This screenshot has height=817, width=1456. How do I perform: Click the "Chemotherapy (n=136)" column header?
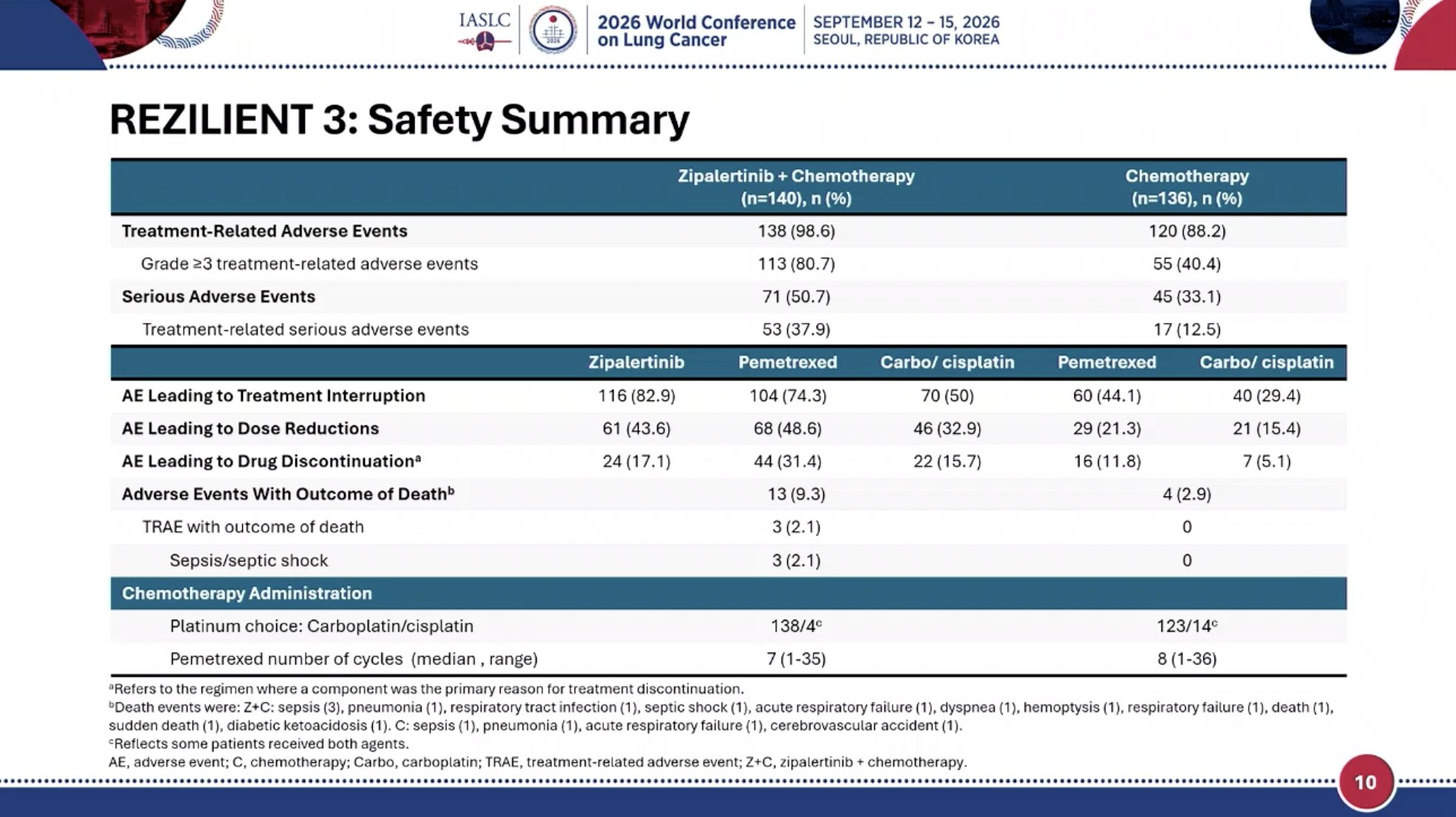(x=1187, y=187)
